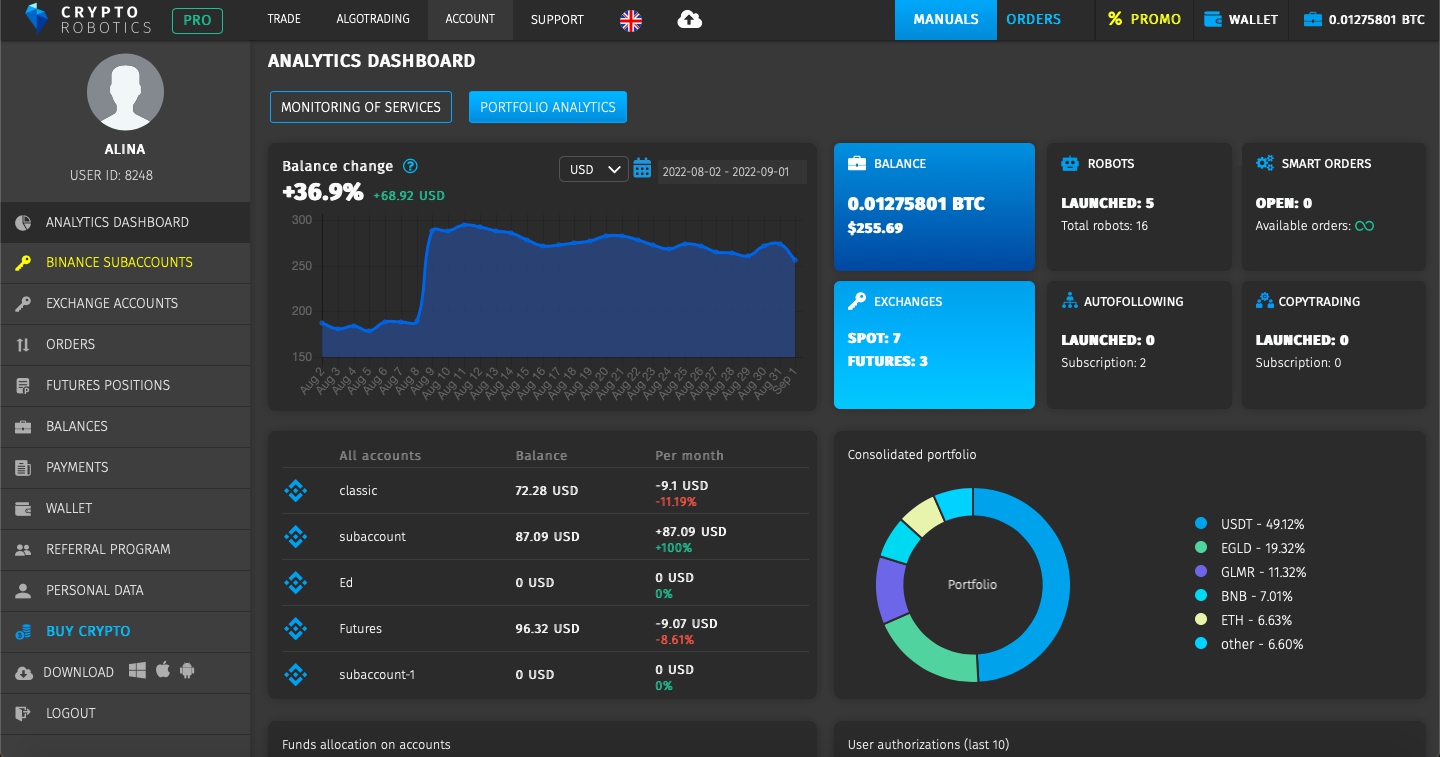The width and height of the screenshot is (1440, 757).
Task: Click the infinity symbol for available orders
Action: pos(1364,226)
